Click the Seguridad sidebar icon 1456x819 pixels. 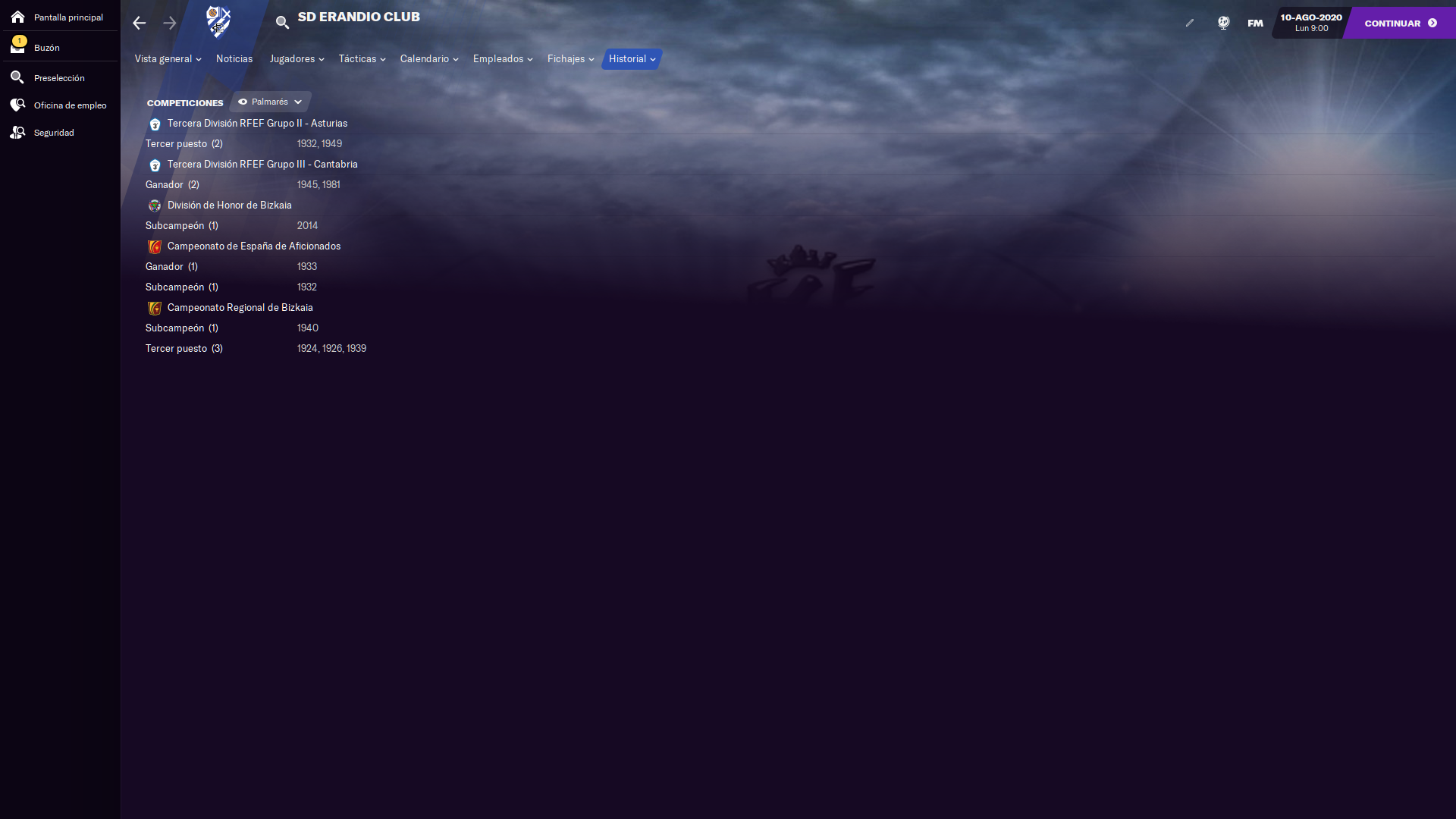17,133
